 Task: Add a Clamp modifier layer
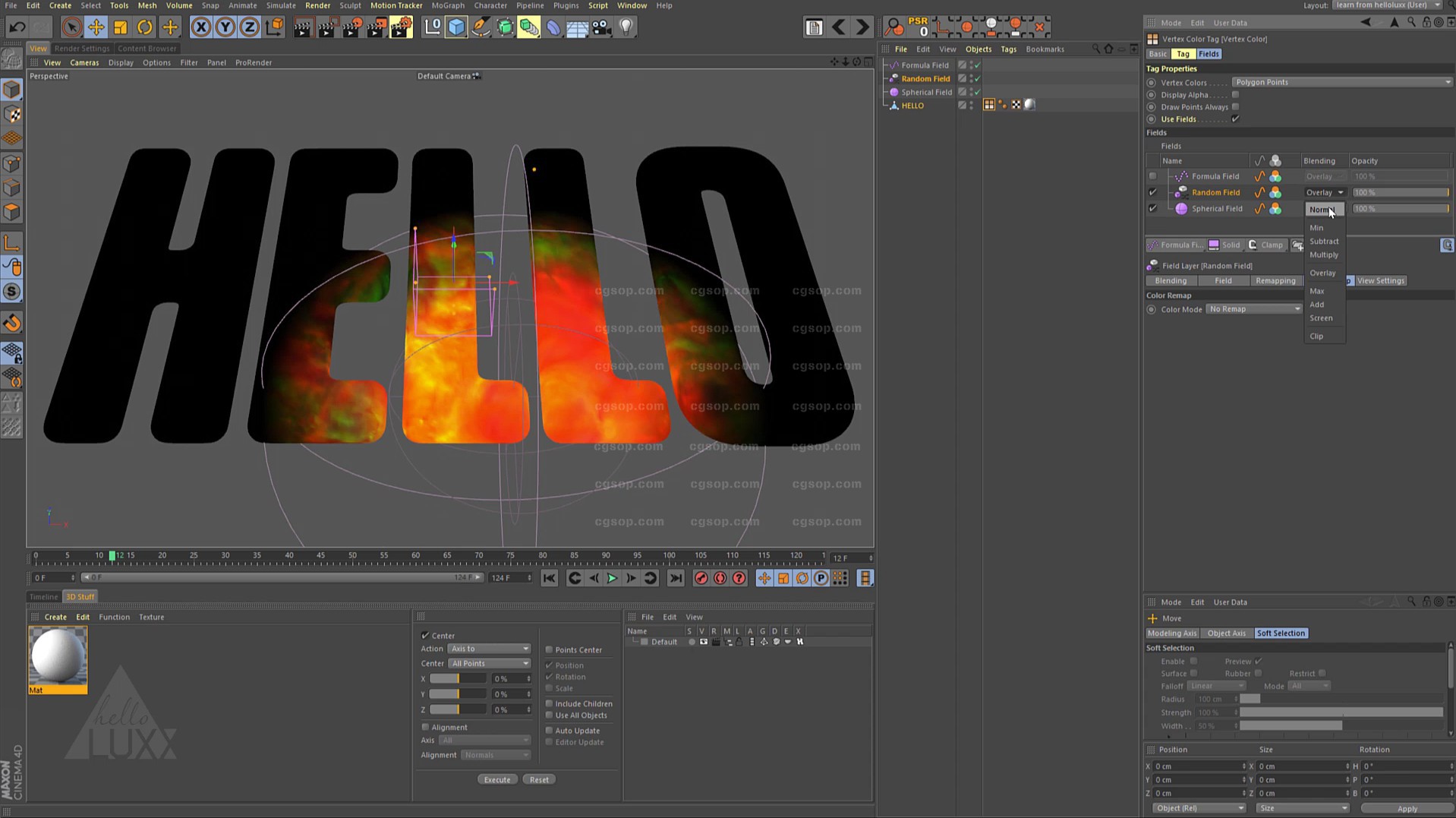[1265, 245]
